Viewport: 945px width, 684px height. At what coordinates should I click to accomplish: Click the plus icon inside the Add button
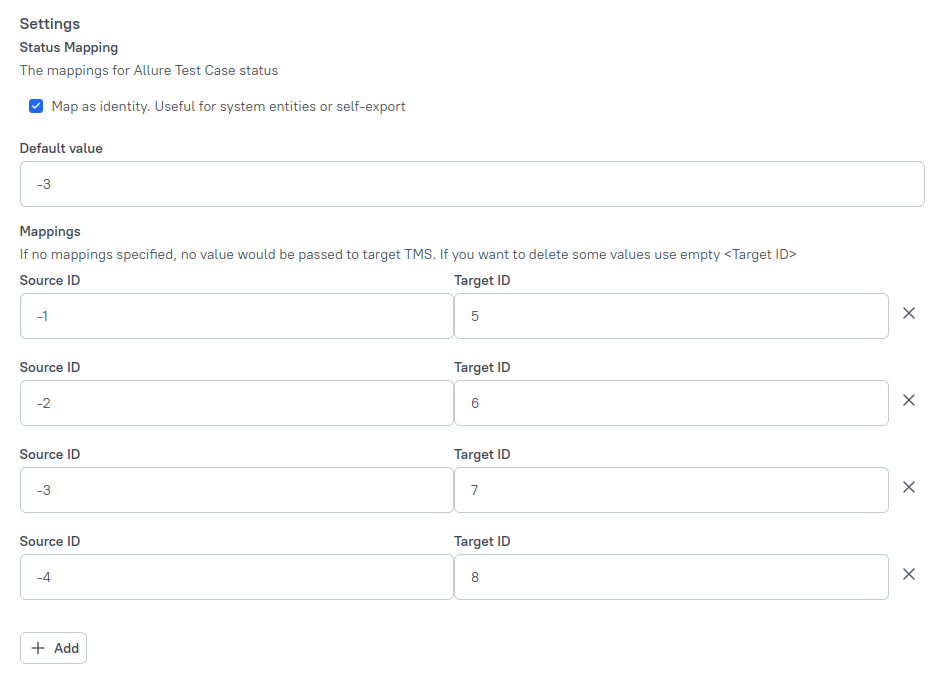pyautogui.click(x=39, y=648)
